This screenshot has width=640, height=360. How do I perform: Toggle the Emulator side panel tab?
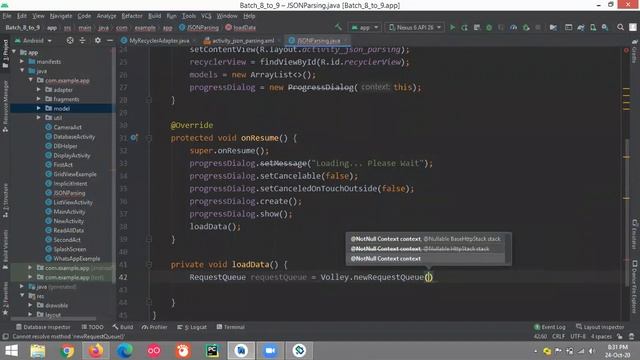pos(635,233)
